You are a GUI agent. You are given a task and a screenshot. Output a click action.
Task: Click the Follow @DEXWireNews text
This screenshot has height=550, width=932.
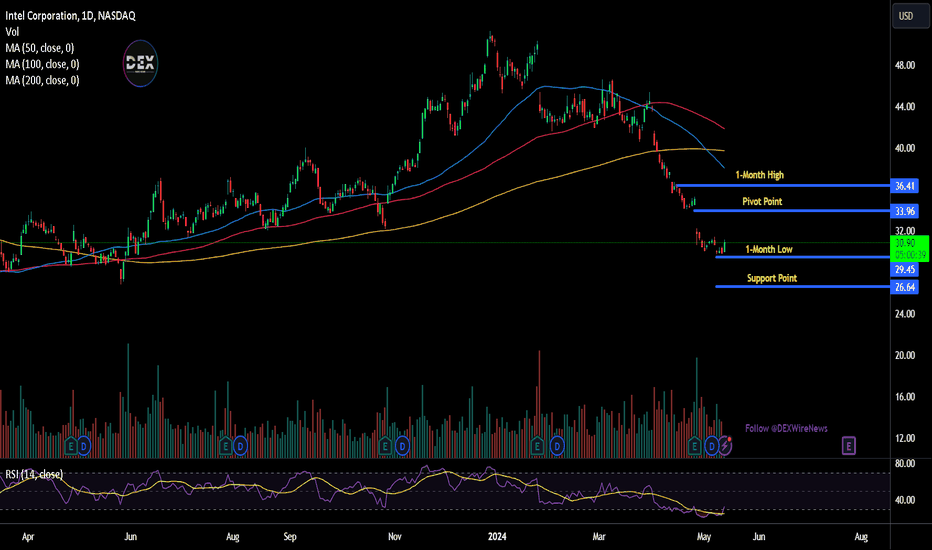pyautogui.click(x=786, y=429)
